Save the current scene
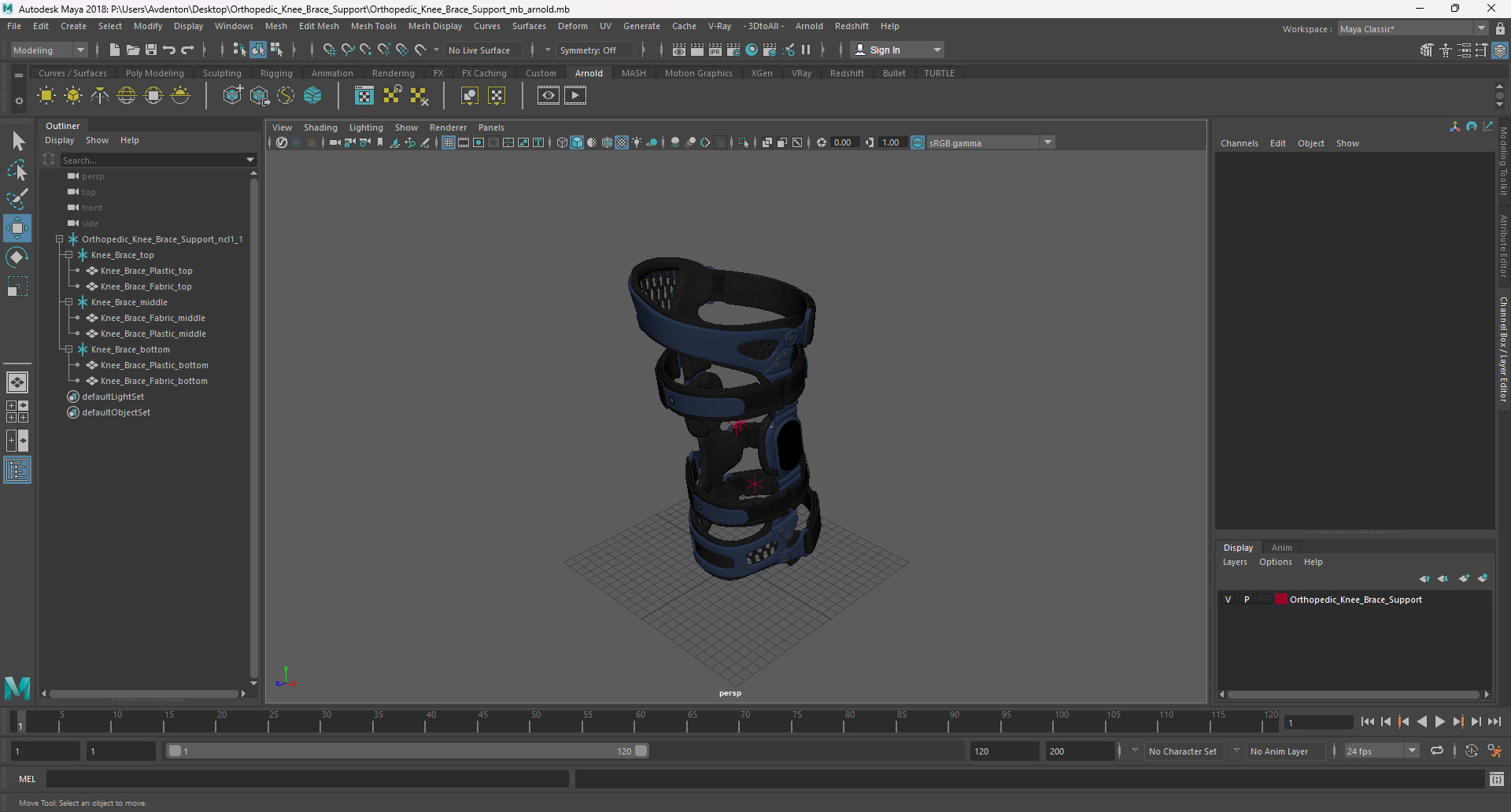This screenshot has height=812, width=1511. (151, 50)
